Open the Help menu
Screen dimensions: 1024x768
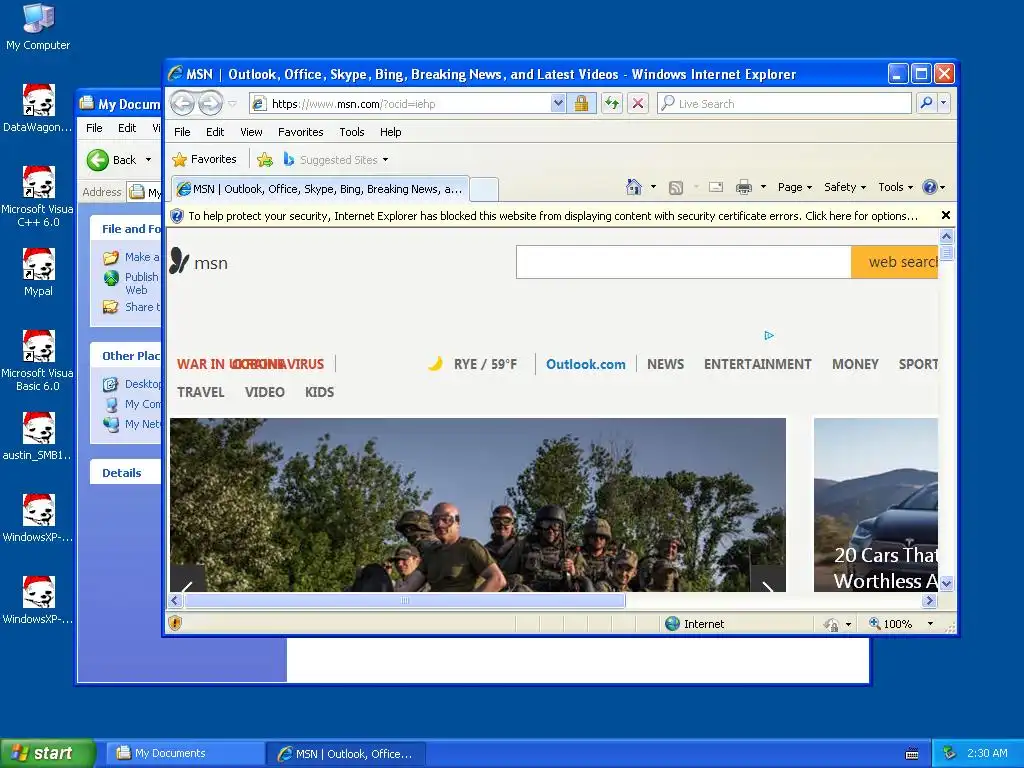pos(391,132)
